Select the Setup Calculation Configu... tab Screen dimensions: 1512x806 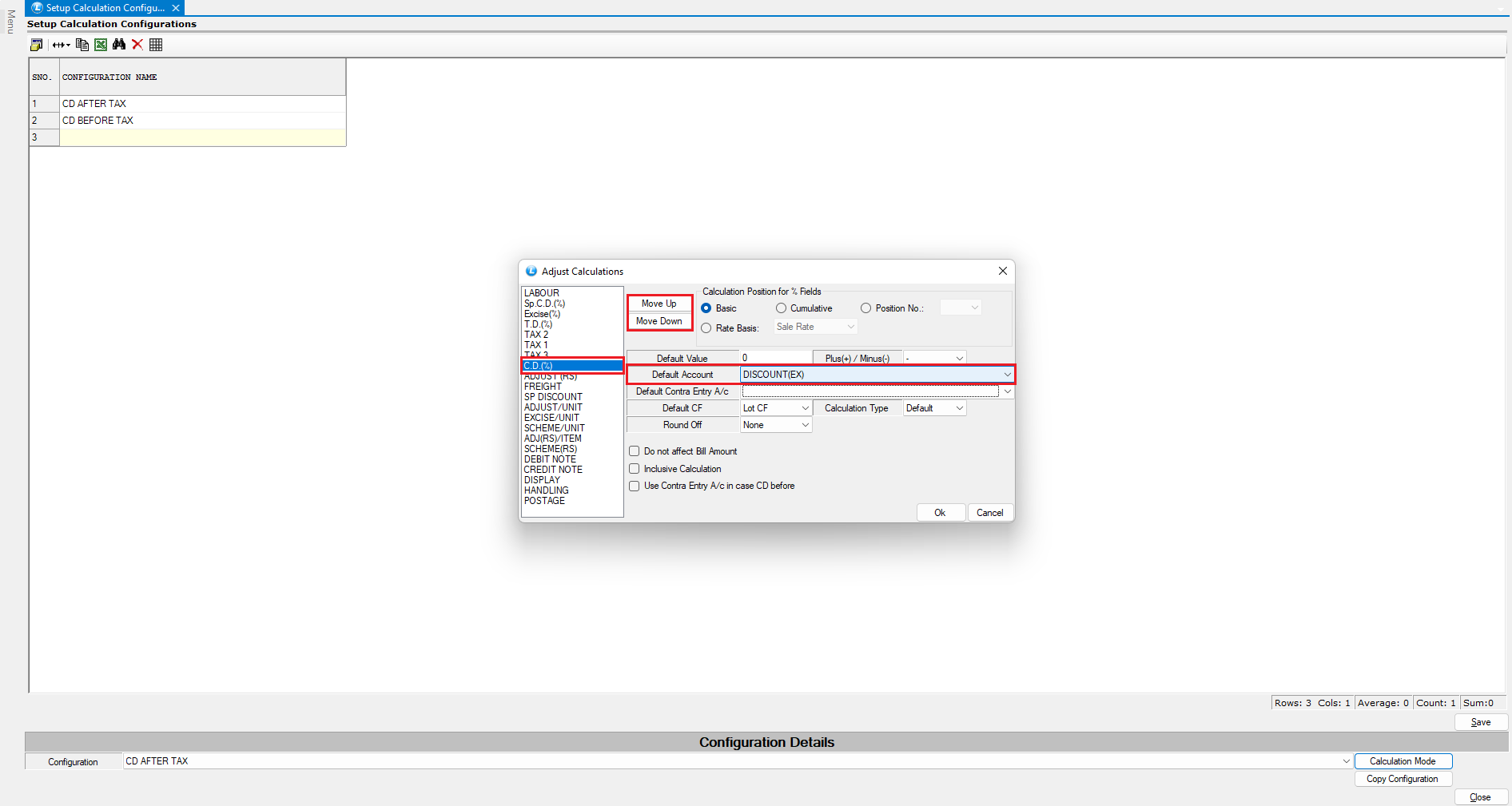point(104,8)
